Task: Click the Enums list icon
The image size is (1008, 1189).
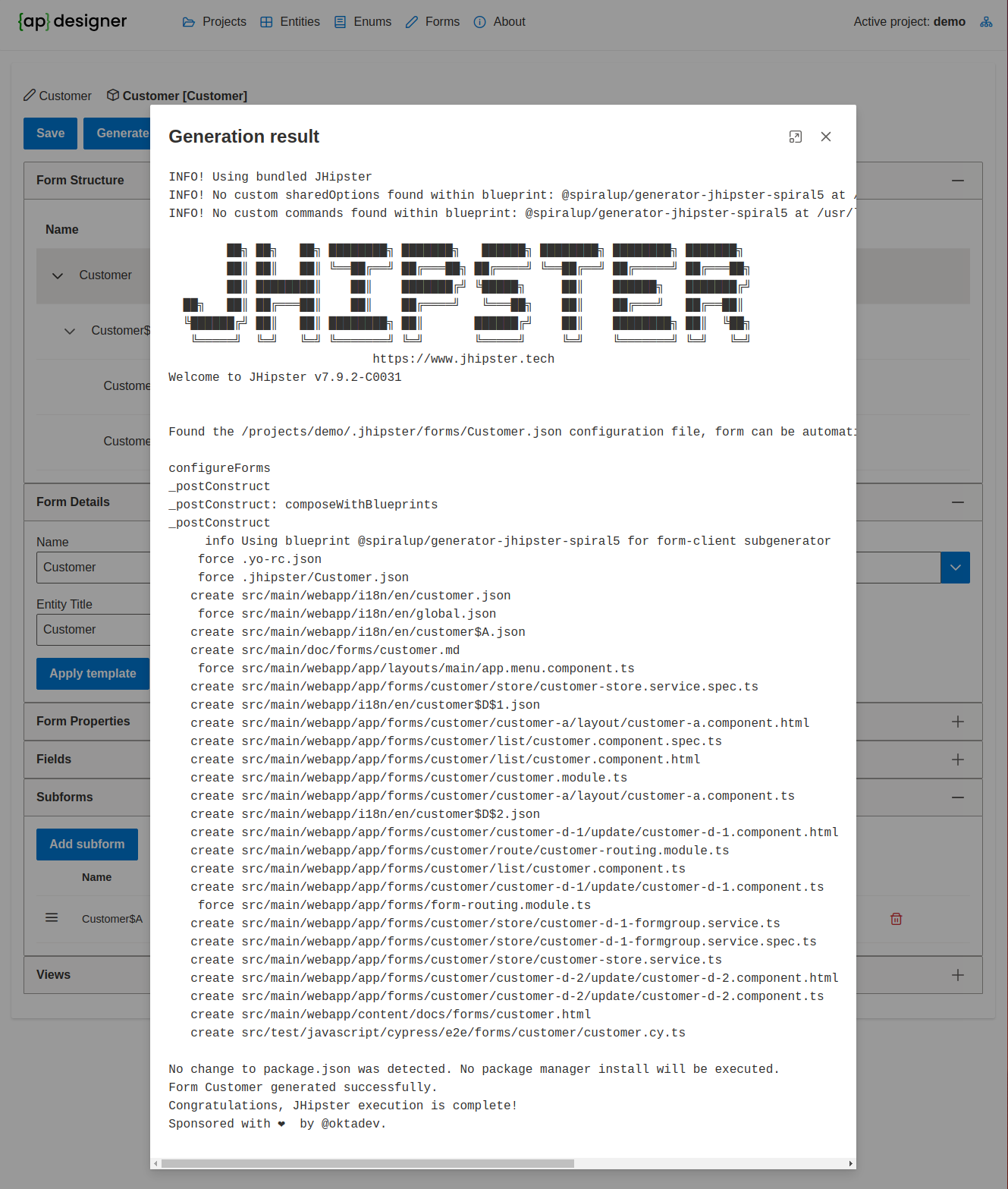Action: (339, 22)
